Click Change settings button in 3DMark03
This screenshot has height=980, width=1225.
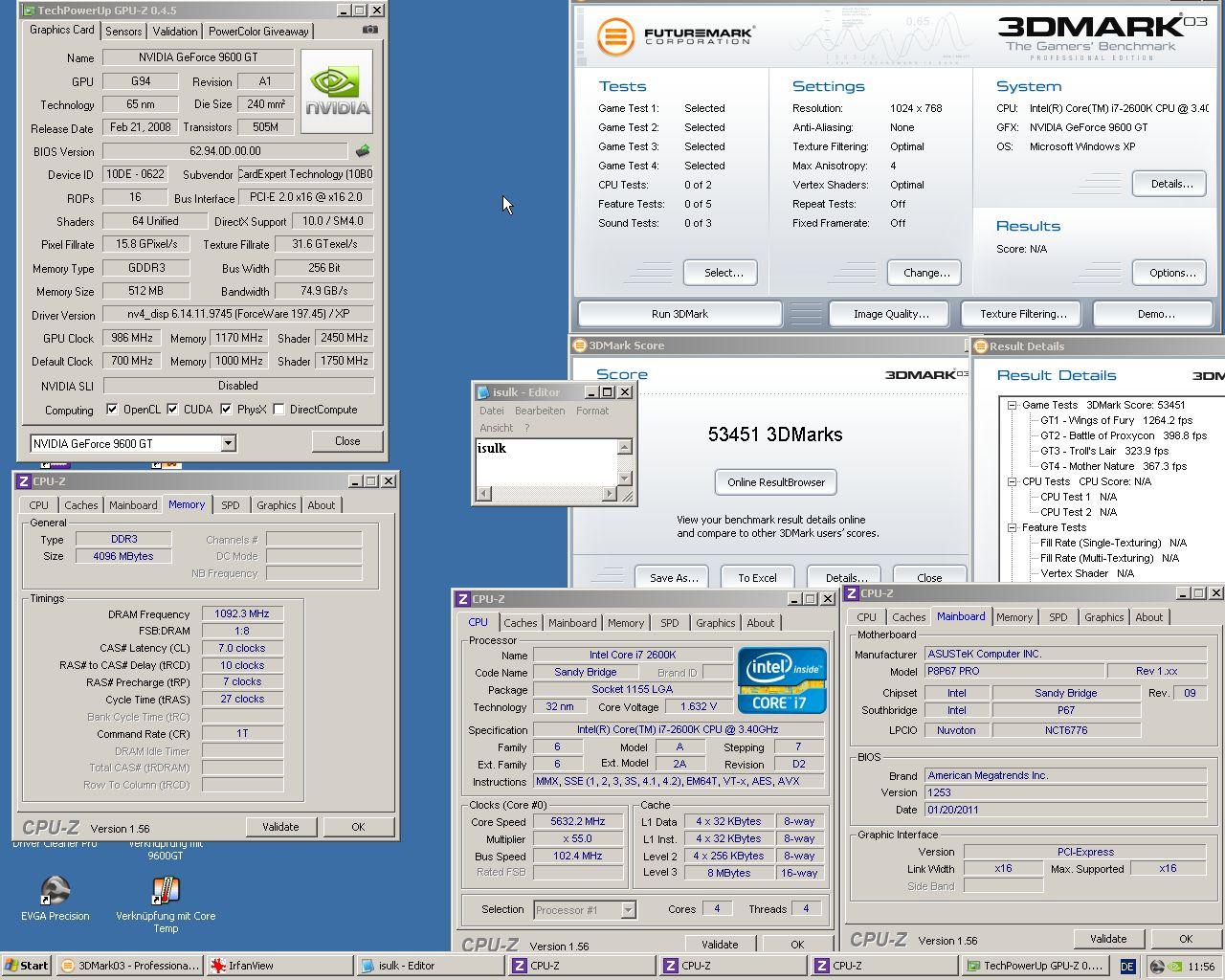click(x=926, y=273)
